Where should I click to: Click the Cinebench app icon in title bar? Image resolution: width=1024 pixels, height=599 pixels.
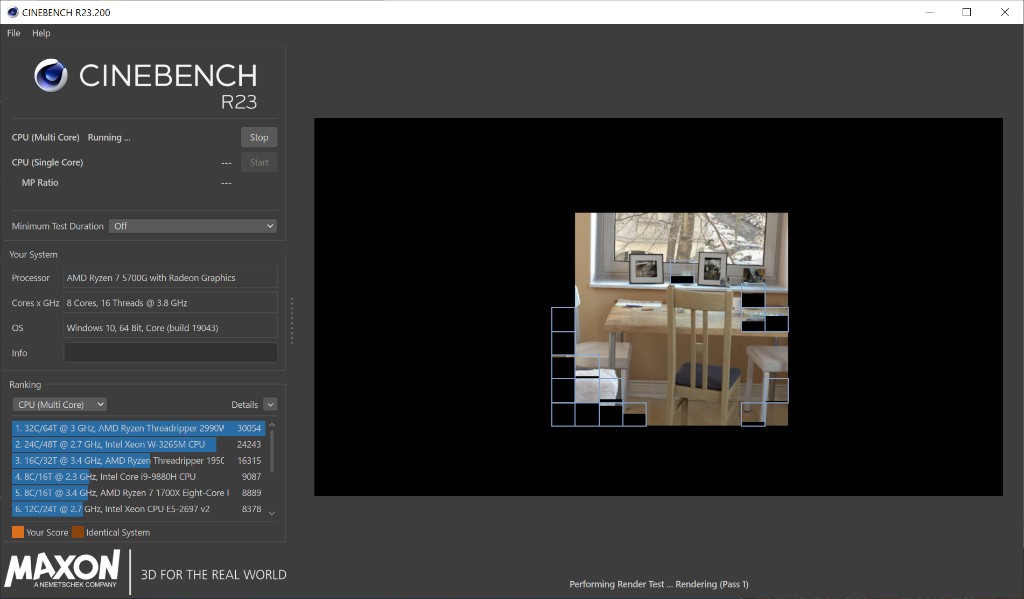[11, 12]
